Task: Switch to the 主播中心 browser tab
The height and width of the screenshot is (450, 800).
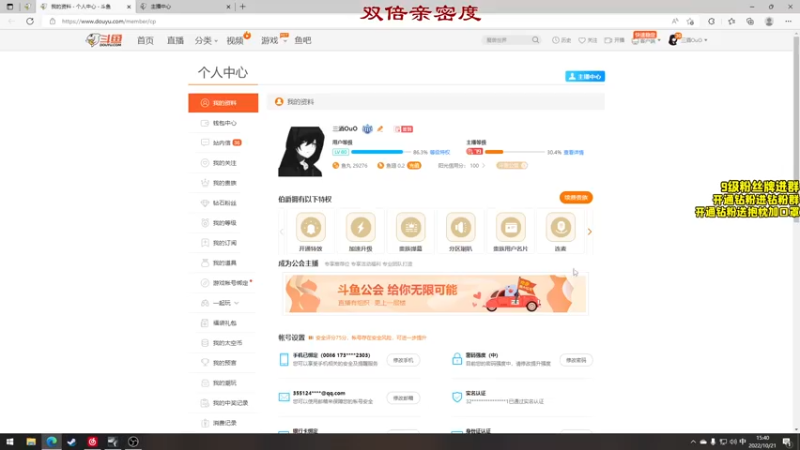Action: (x=184, y=7)
